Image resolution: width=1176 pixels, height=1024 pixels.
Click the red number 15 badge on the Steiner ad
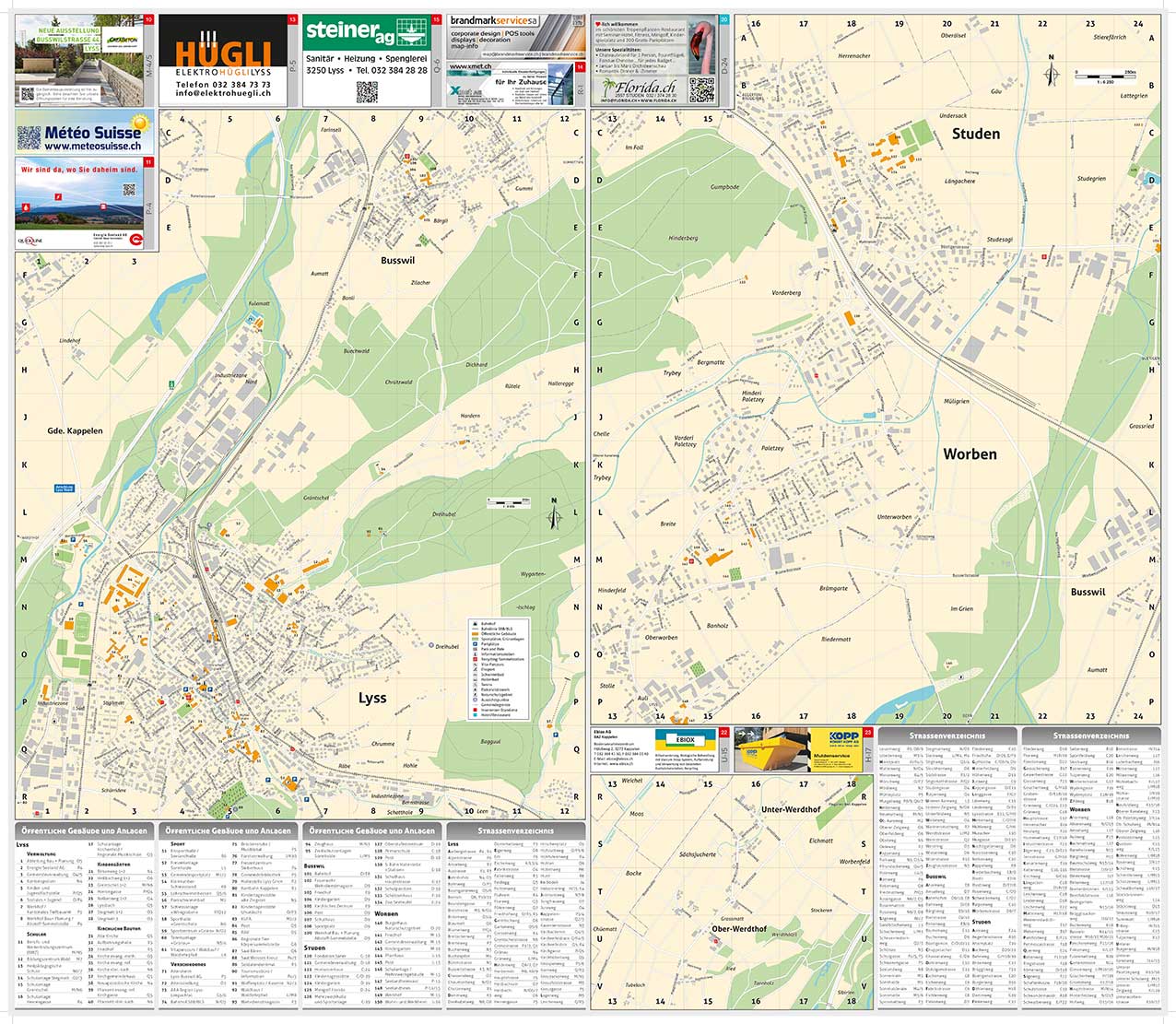[x=436, y=19]
